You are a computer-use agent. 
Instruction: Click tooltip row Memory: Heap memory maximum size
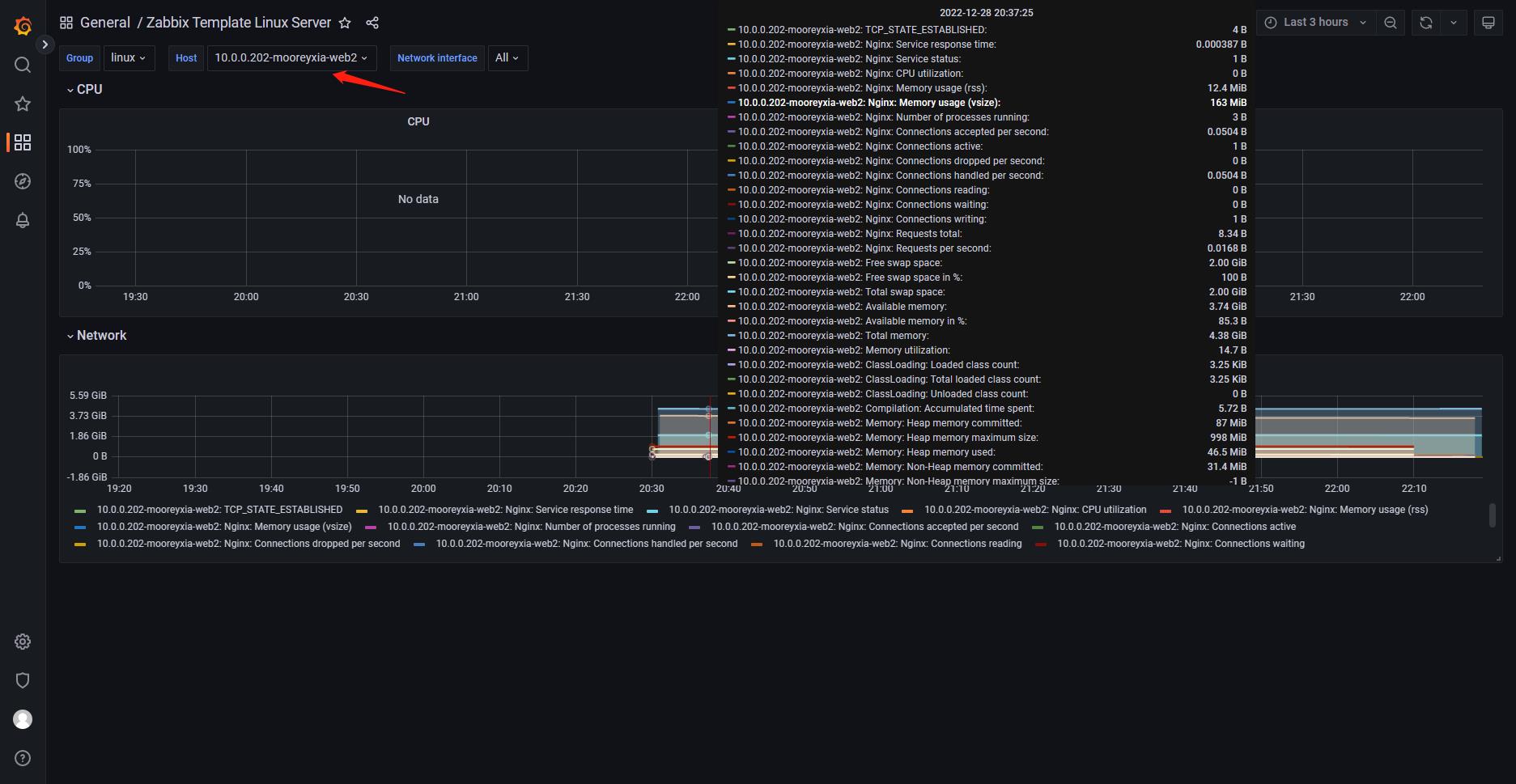pos(987,438)
